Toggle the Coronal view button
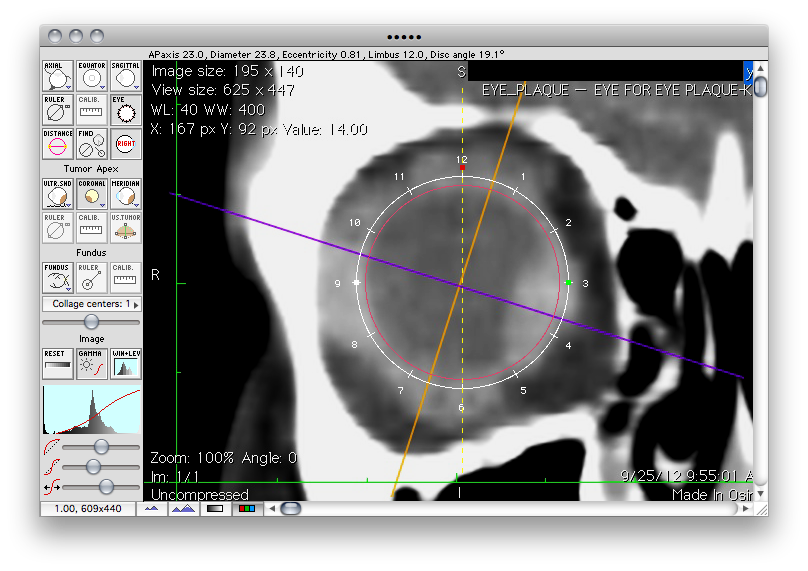Viewport: 808px width, 571px height. pos(91,194)
